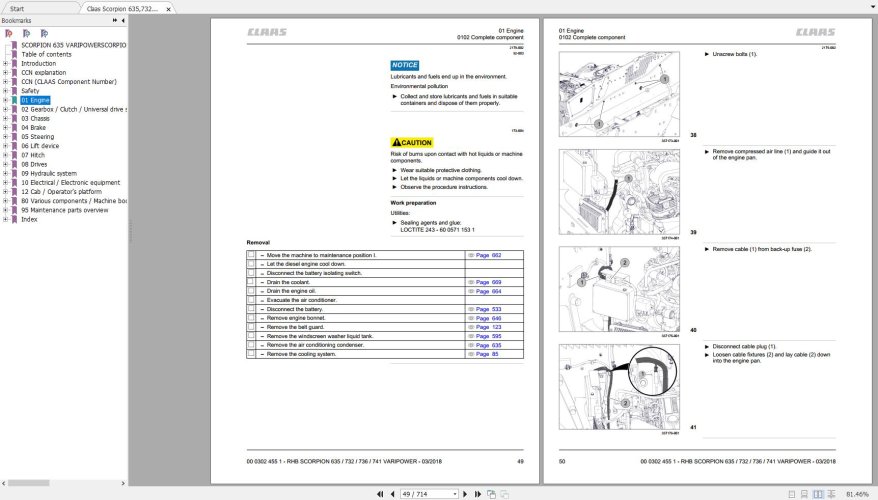Expand the CCN explanation bookmark
The image size is (878, 500).
click(6, 72)
